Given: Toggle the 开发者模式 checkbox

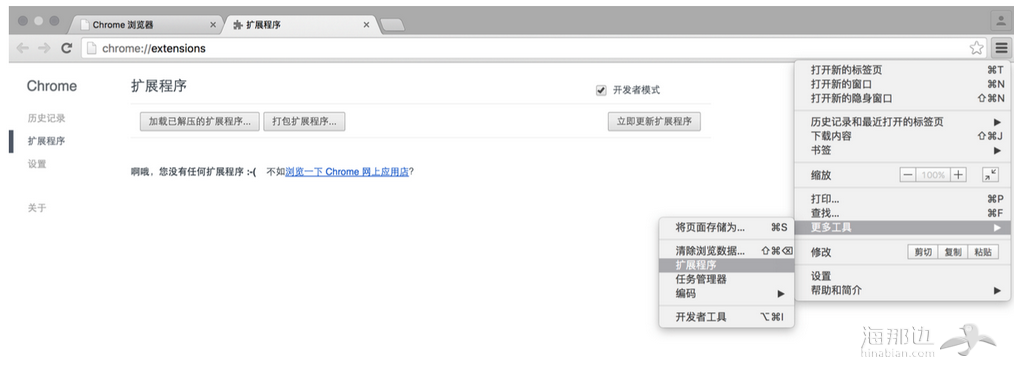Looking at the screenshot, I should coord(601,90).
